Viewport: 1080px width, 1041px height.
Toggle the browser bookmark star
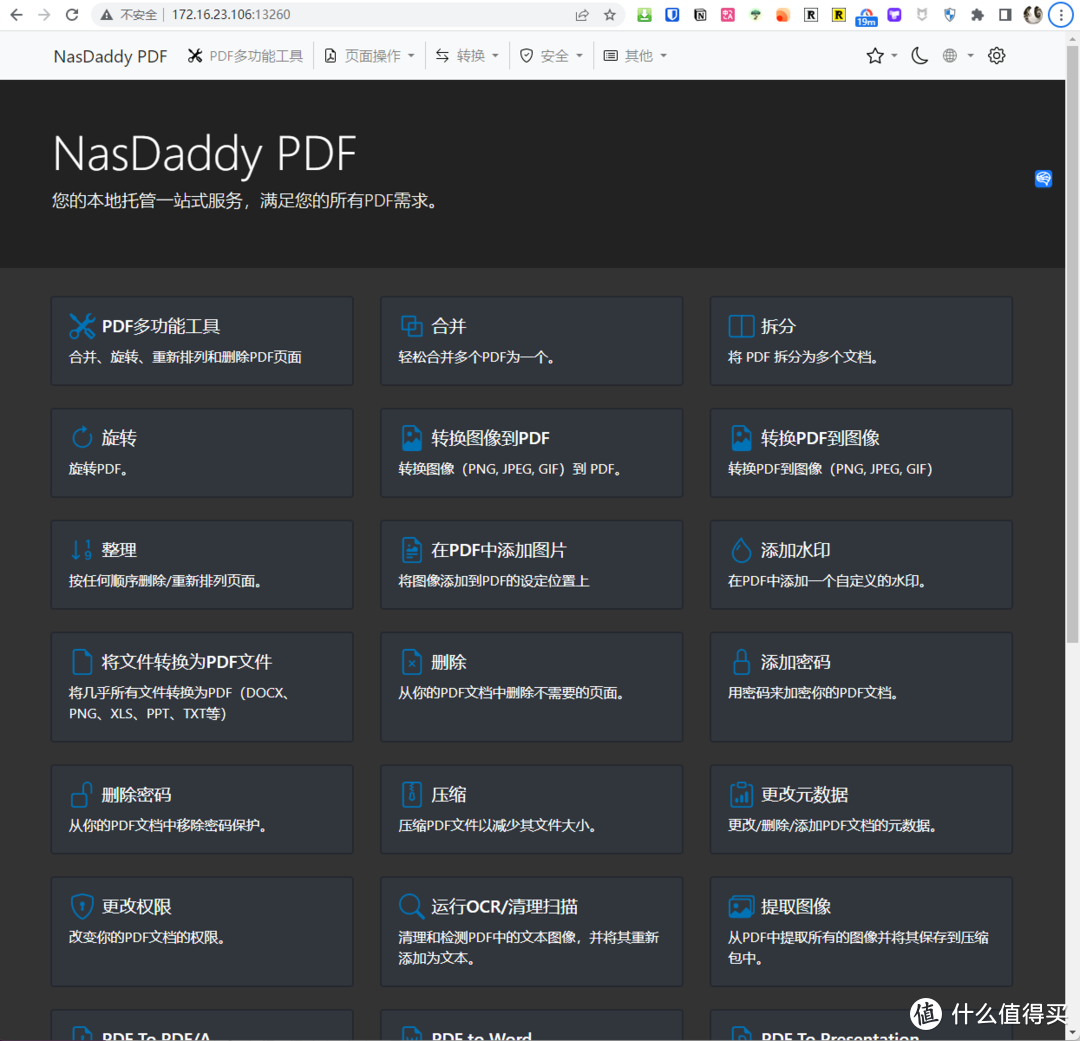click(x=610, y=15)
